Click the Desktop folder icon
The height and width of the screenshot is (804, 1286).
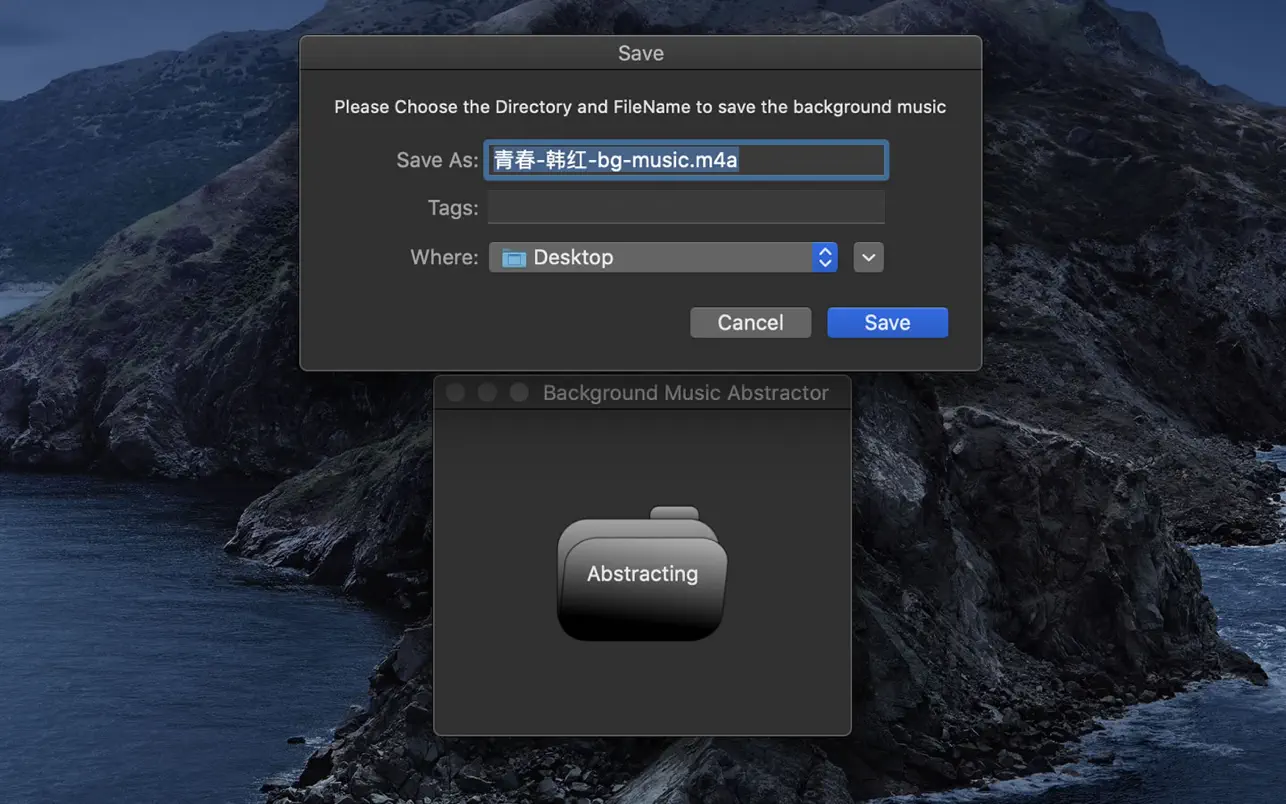point(514,258)
